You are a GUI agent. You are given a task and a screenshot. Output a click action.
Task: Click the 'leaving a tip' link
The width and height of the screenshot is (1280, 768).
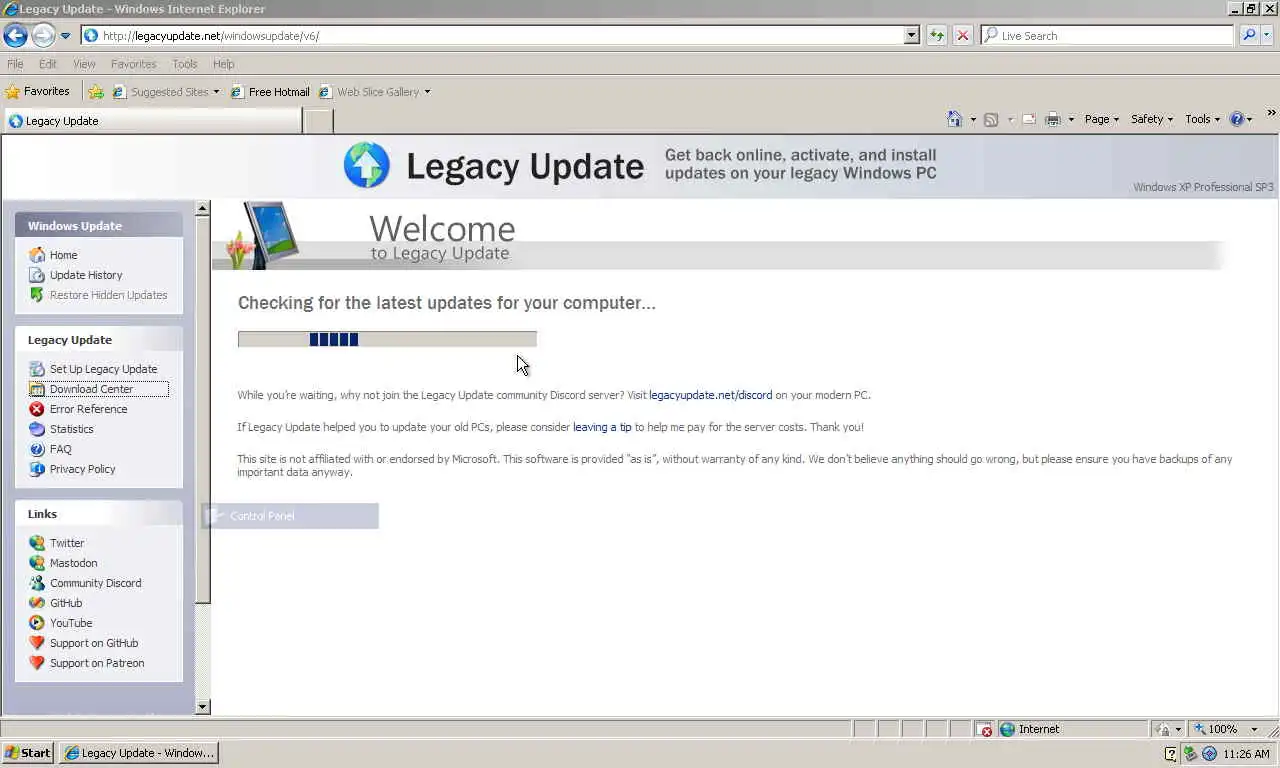click(x=602, y=427)
